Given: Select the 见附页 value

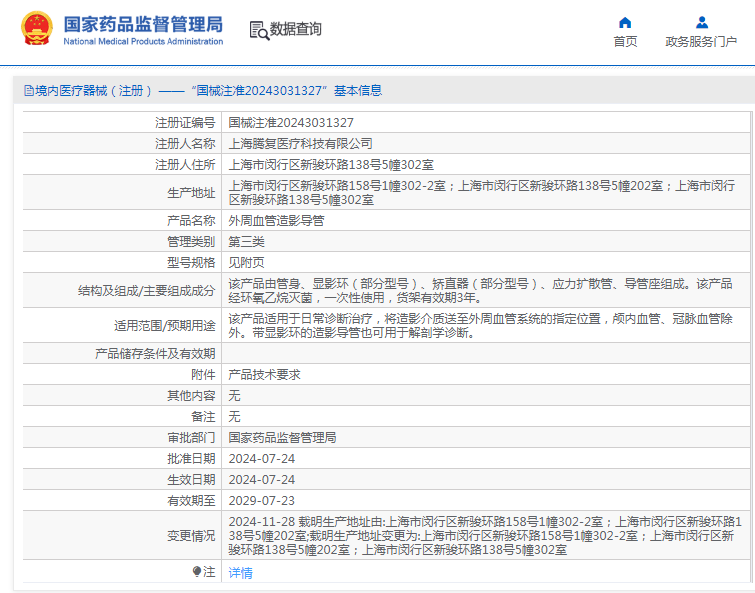Looking at the screenshot, I should point(246,262).
